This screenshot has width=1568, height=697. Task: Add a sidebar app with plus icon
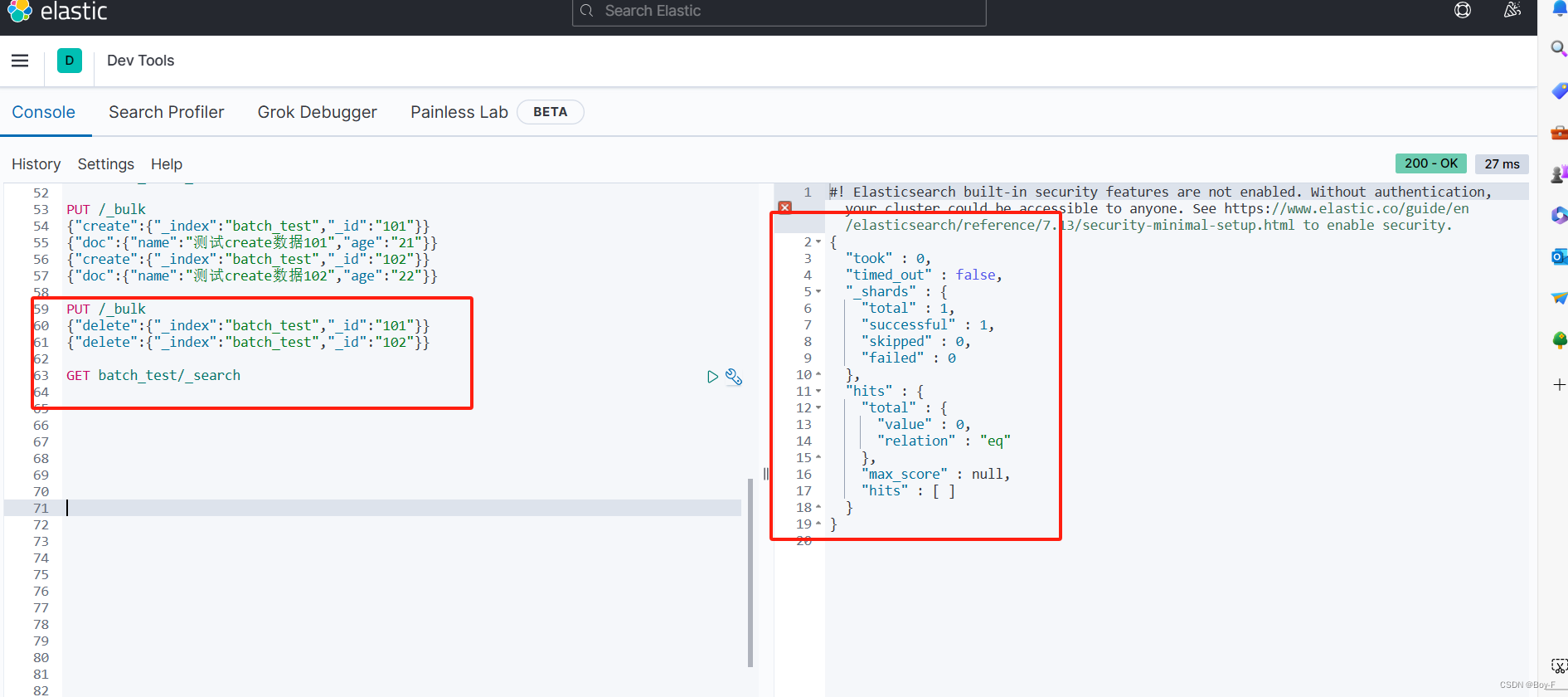coord(1559,385)
